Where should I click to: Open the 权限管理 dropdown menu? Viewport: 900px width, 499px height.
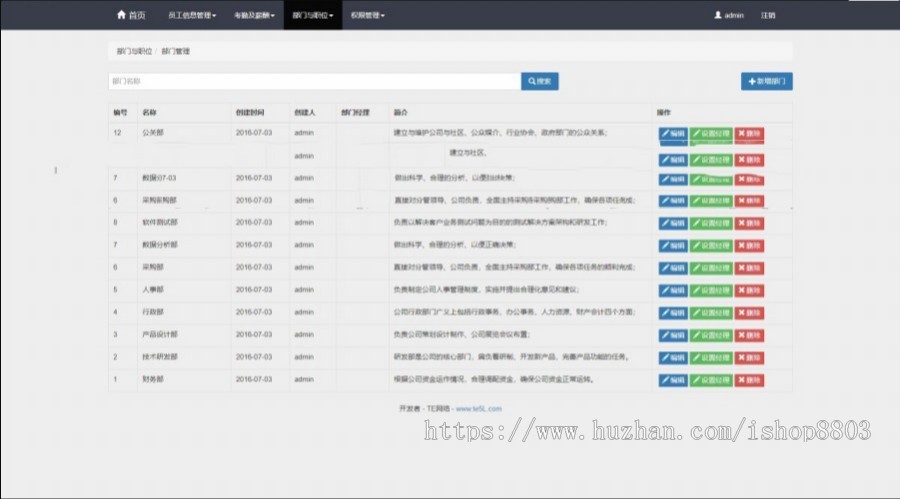pos(367,16)
